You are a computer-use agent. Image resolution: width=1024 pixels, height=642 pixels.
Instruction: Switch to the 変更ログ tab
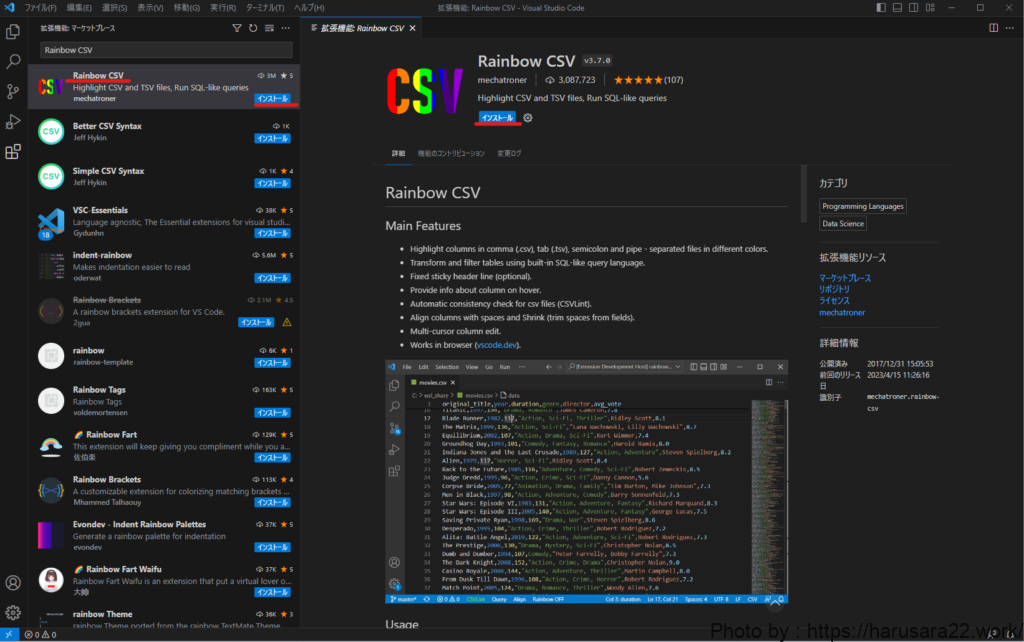tap(510, 154)
